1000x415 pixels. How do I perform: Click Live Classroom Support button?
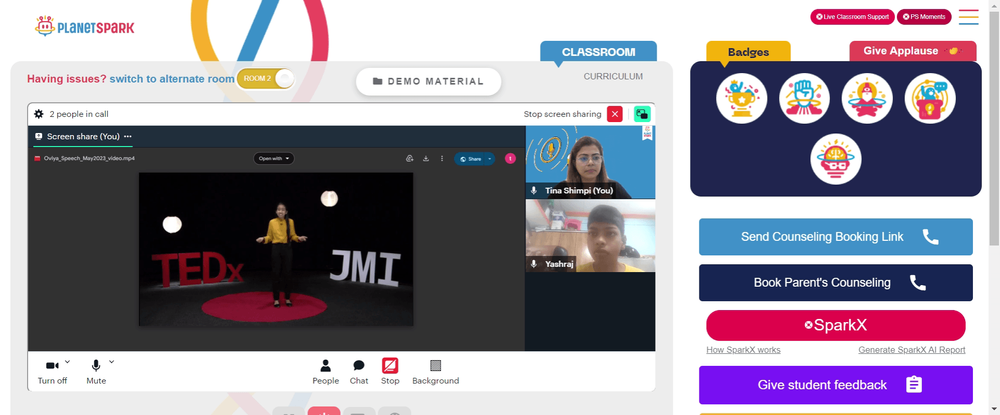pos(852,17)
